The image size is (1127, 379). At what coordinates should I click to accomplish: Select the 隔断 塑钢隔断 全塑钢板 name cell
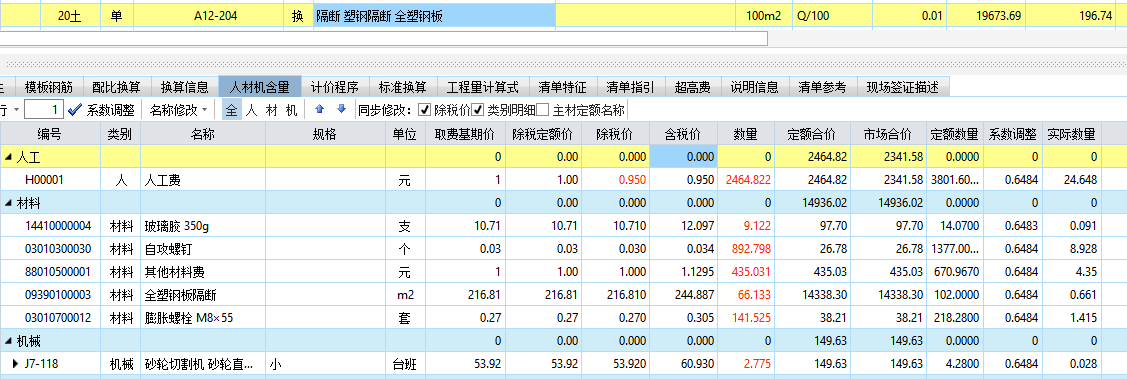(434, 15)
